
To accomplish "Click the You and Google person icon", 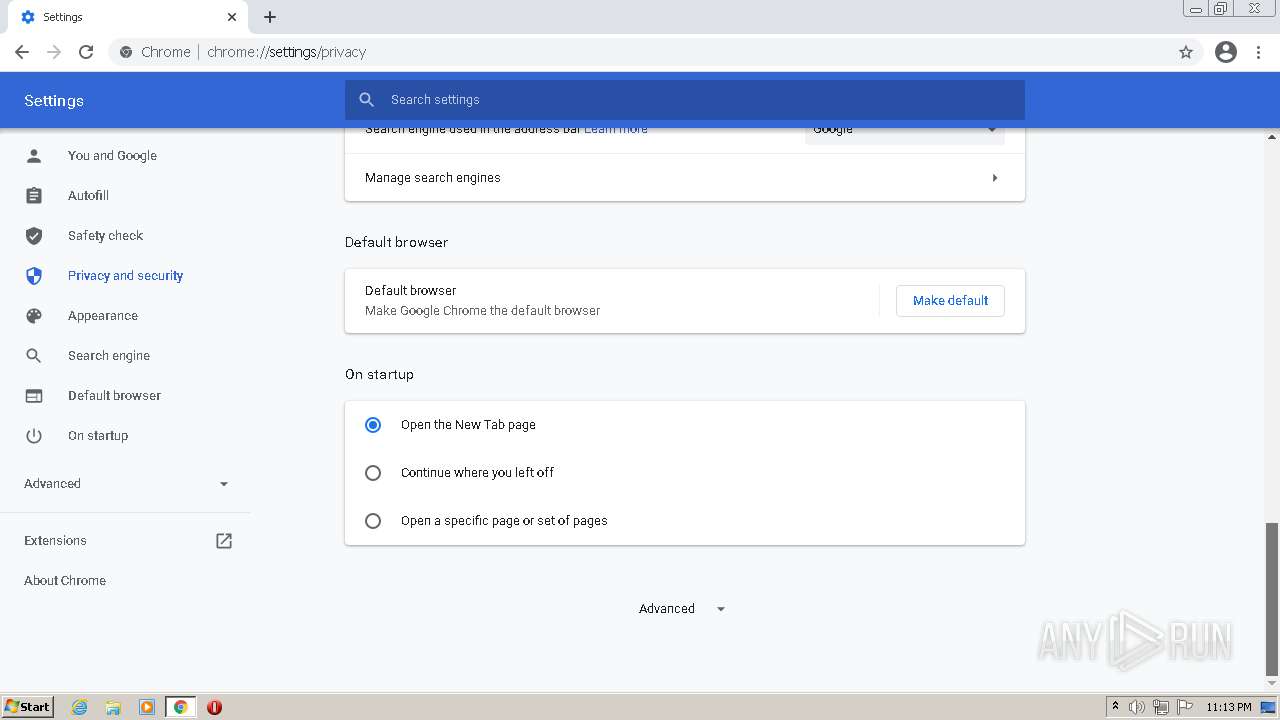I will point(34,156).
